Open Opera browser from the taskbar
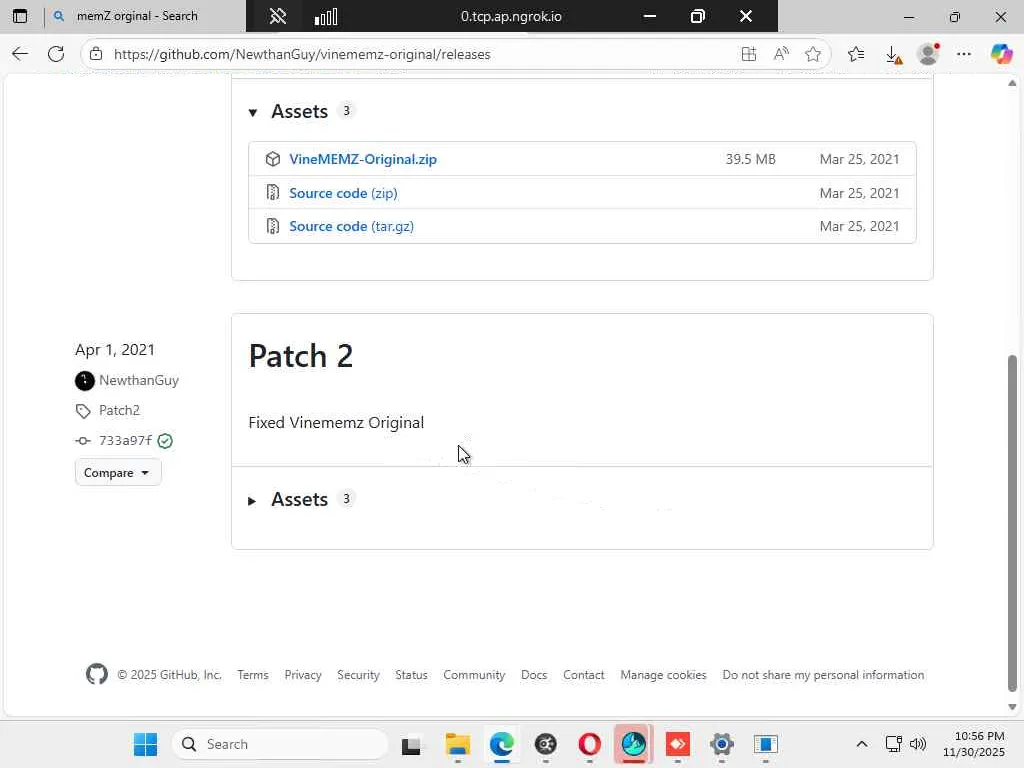Image resolution: width=1024 pixels, height=768 pixels. tap(590, 744)
